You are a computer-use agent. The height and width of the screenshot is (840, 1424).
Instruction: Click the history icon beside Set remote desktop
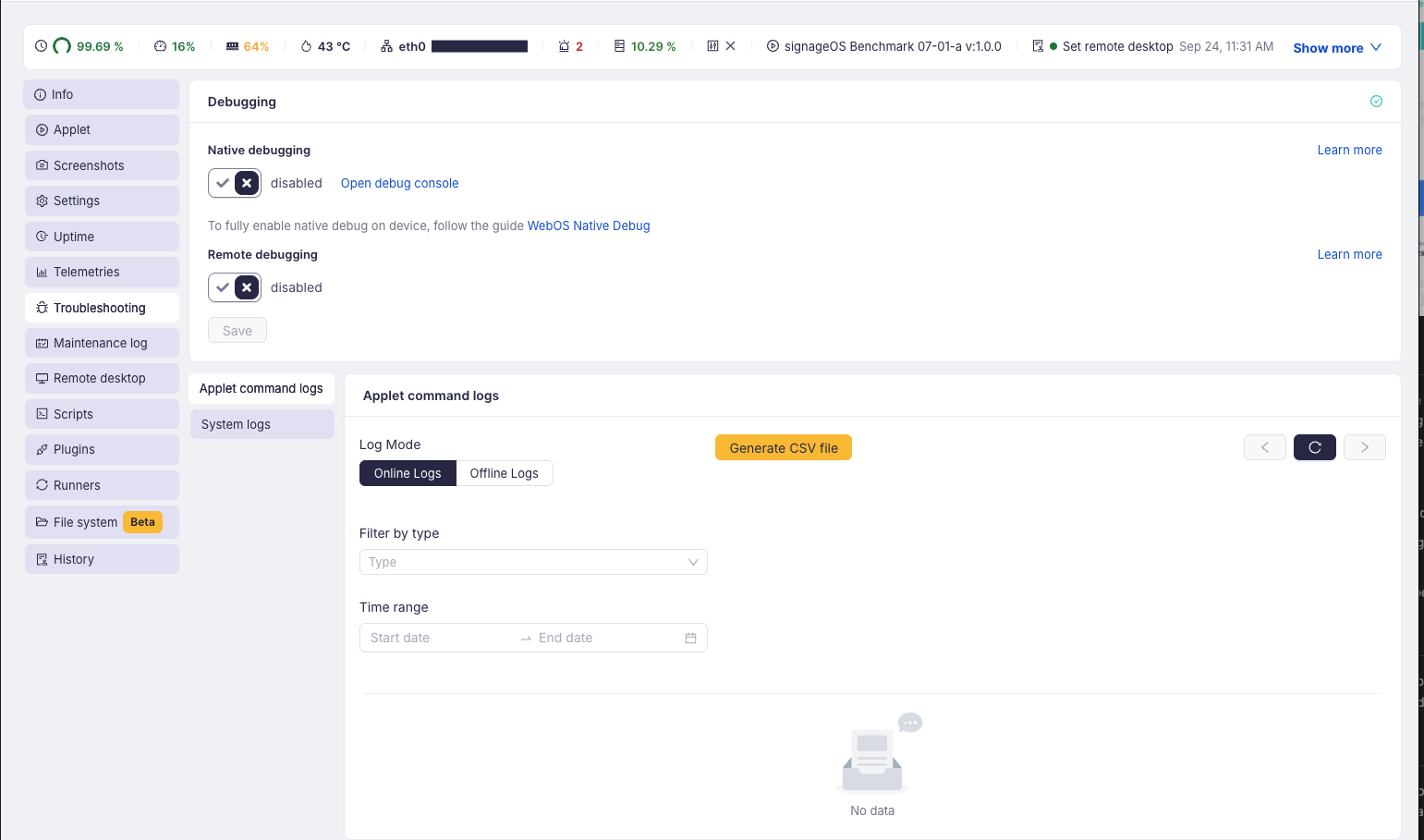[x=1038, y=46]
